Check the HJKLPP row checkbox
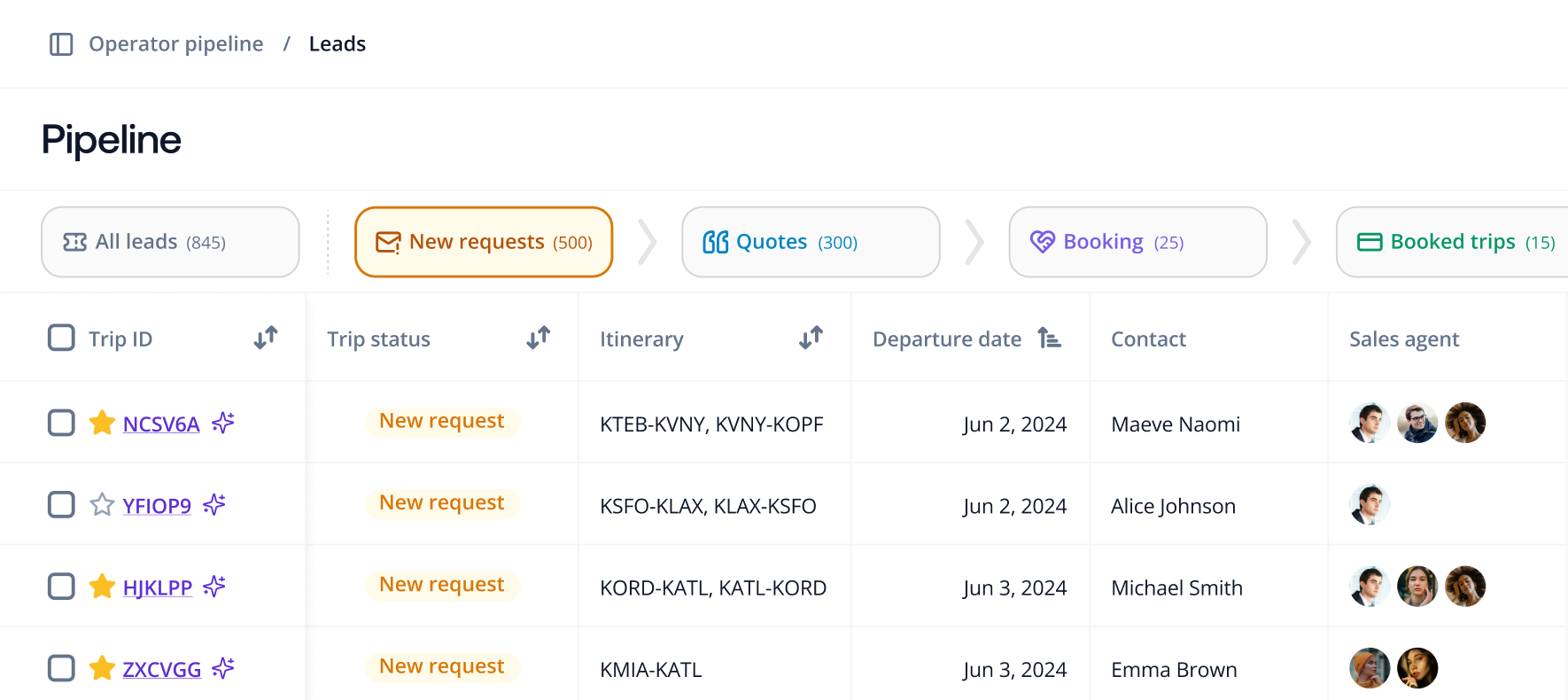 61,586
